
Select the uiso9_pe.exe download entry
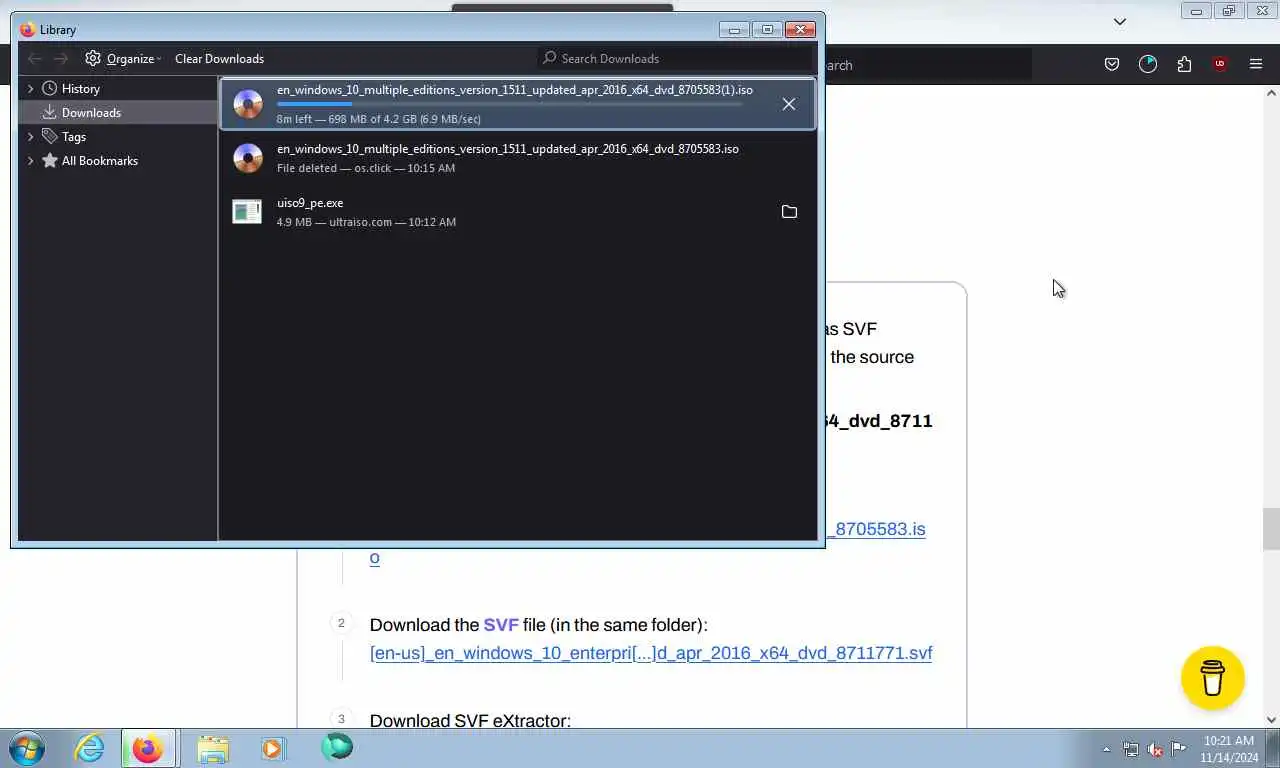coord(518,212)
